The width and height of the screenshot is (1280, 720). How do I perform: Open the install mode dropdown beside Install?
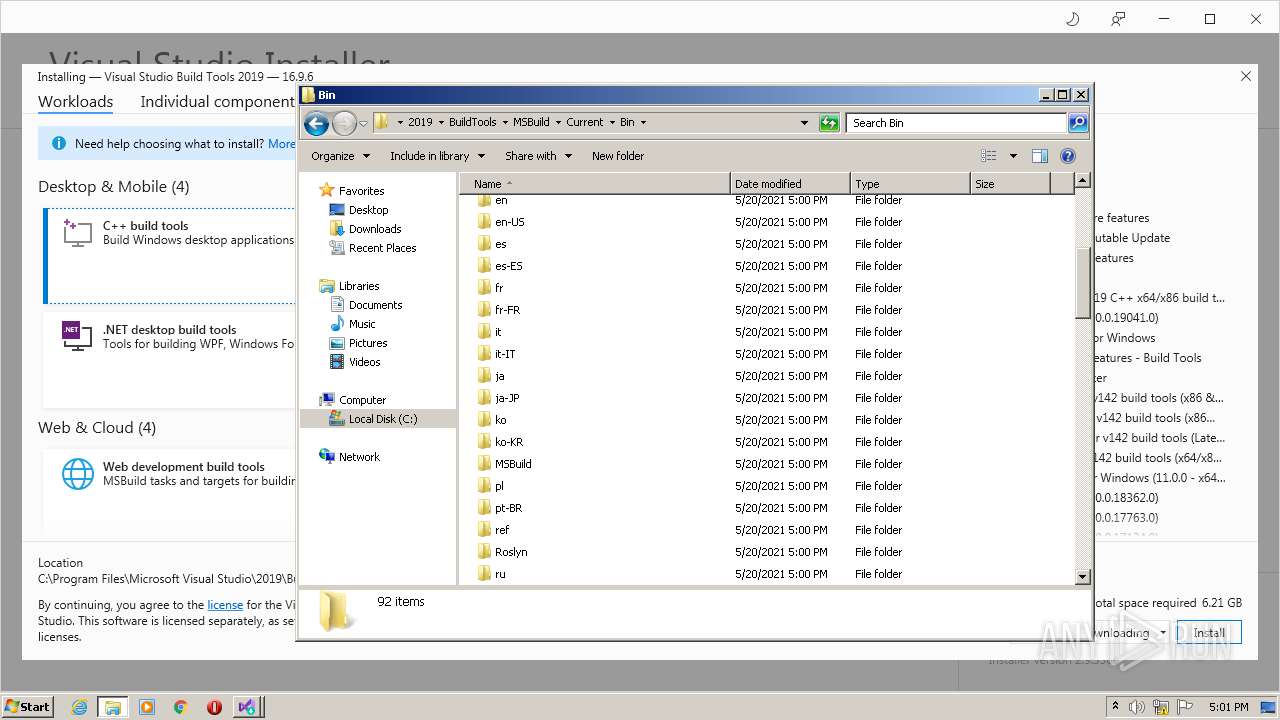click(x=1163, y=633)
